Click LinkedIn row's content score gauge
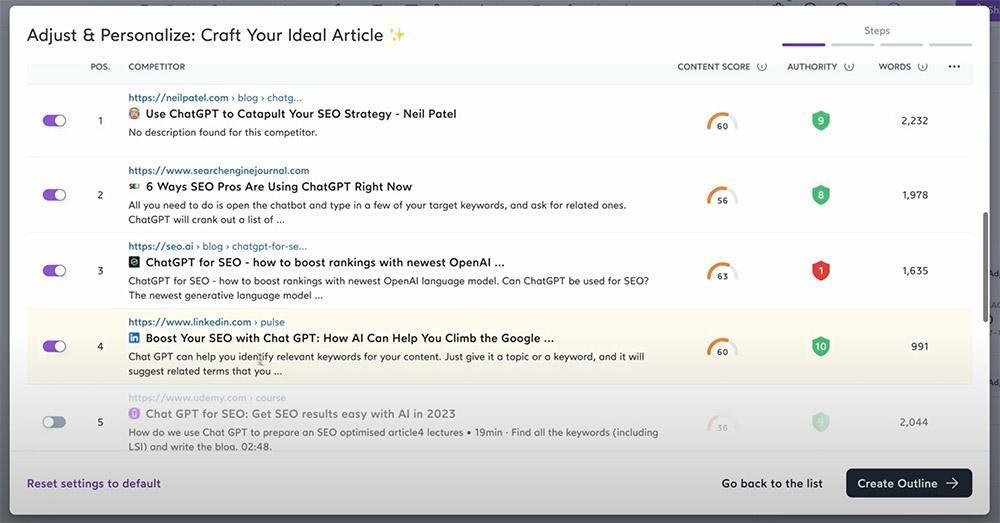 click(722, 348)
